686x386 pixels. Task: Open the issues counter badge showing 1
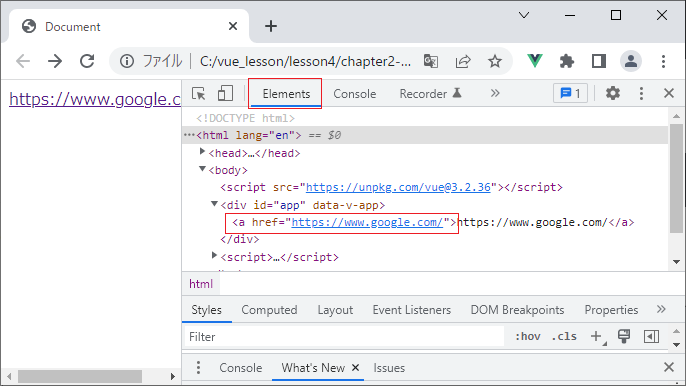570,93
